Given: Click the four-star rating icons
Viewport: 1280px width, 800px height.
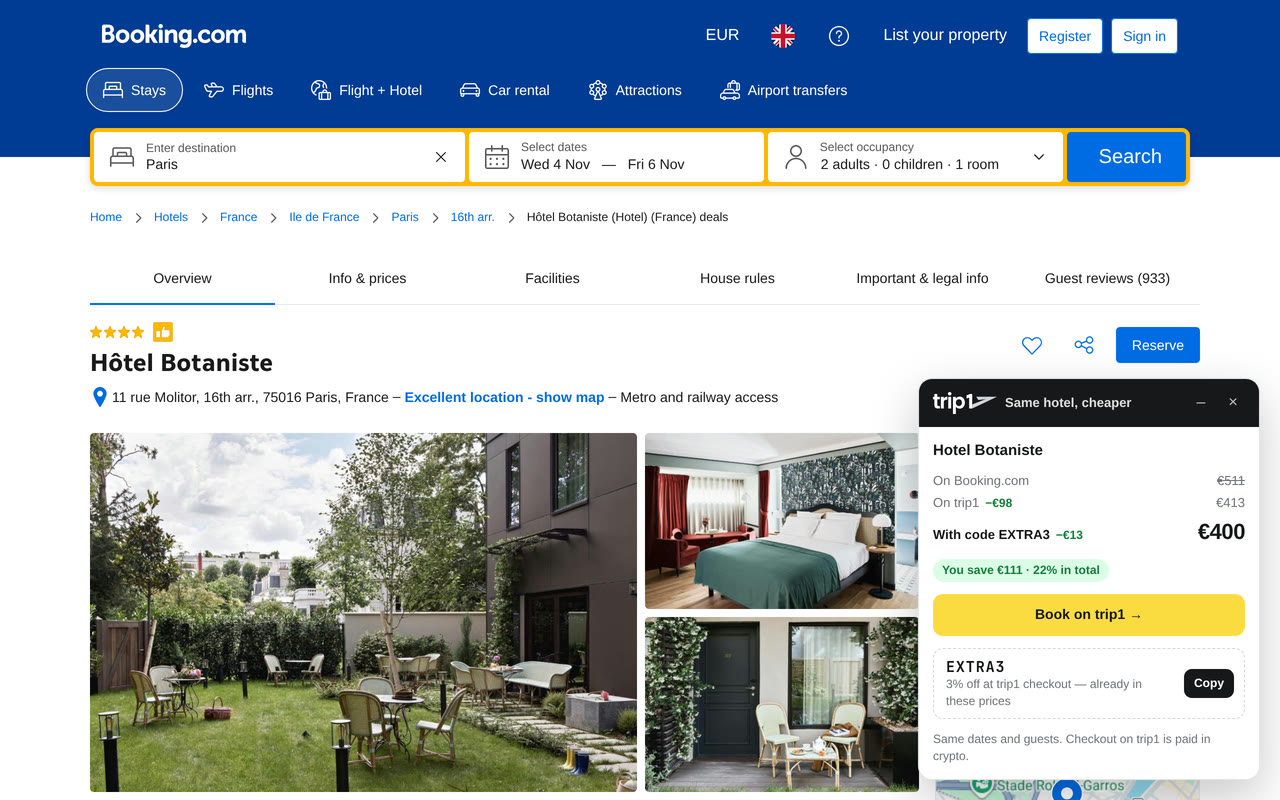Looking at the screenshot, I should point(117,332).
